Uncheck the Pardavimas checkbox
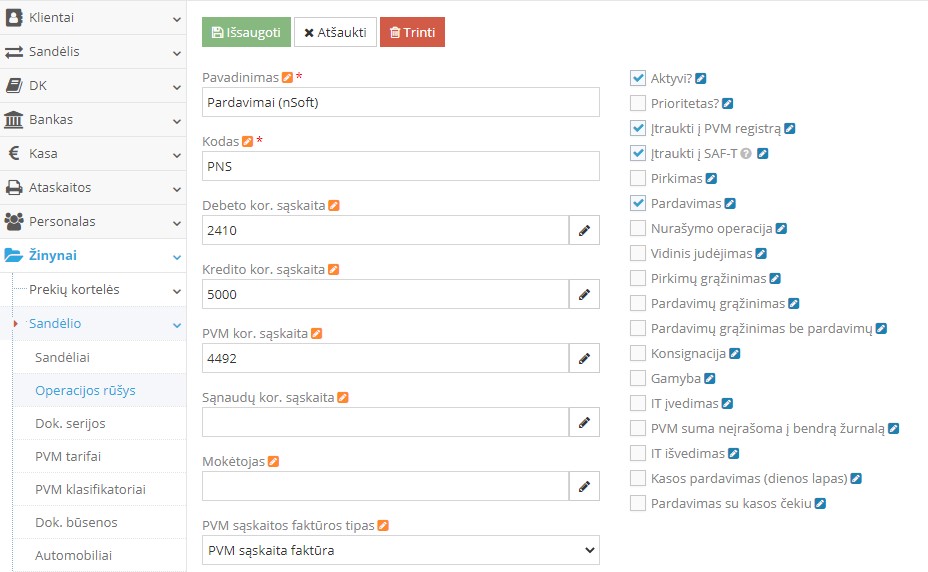 click(638, 203)
